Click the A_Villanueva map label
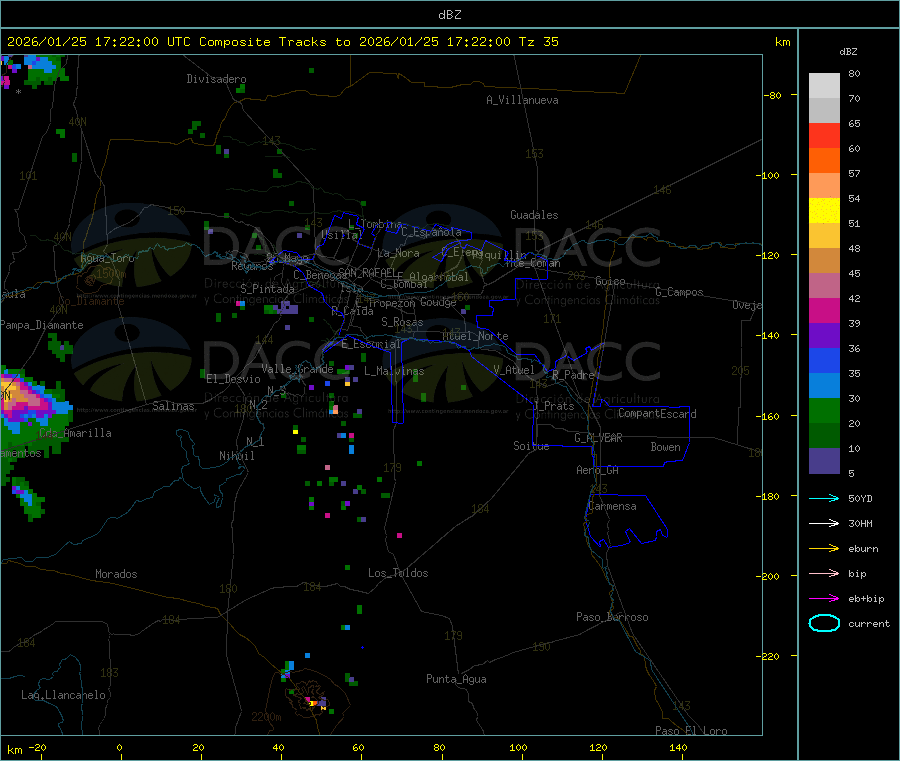Screen dimensions: 900x761 coord(522,100)
